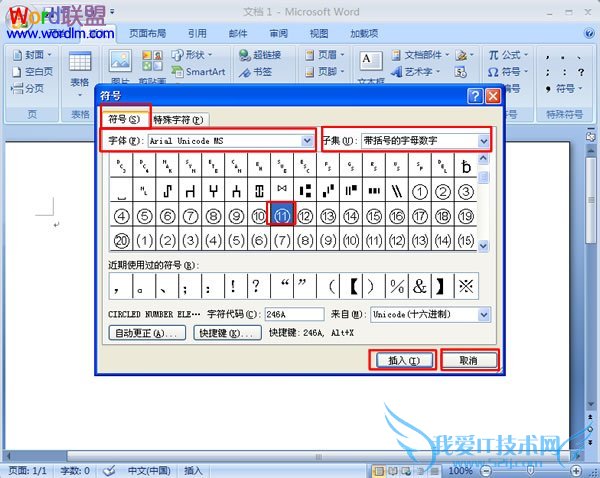The height and width of the screenshot is (478, 600).
Task: Pick recently used ※ symbol
Action: coord(466,285)
